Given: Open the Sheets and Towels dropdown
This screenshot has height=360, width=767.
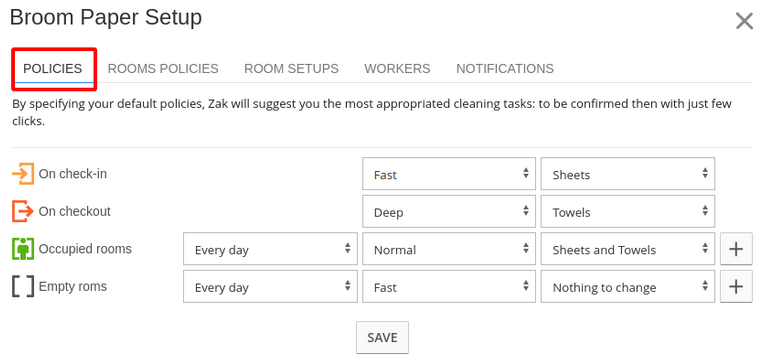Looking at the screenshot, I should point(628,249).
